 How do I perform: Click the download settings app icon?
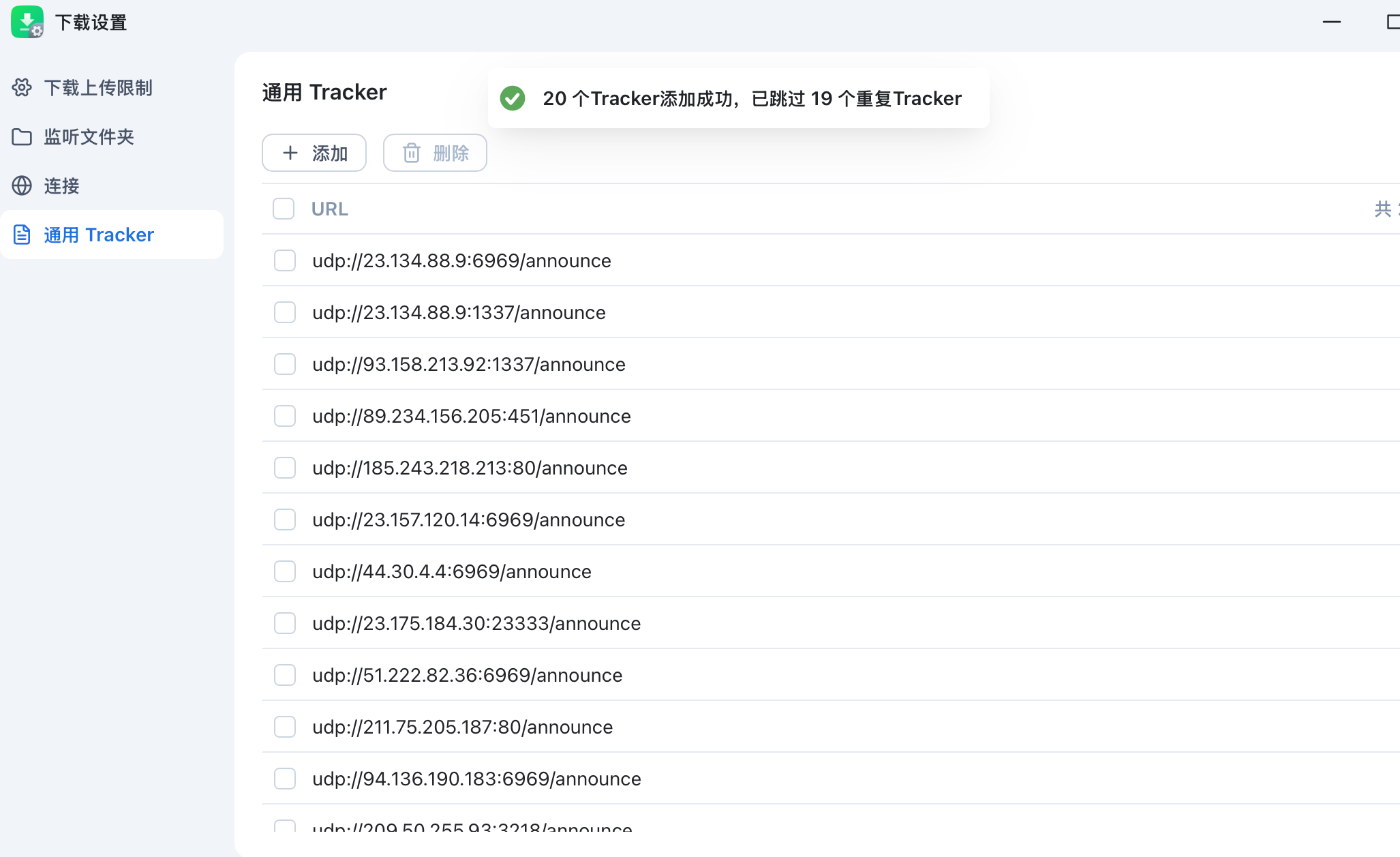tap(27, 22)
